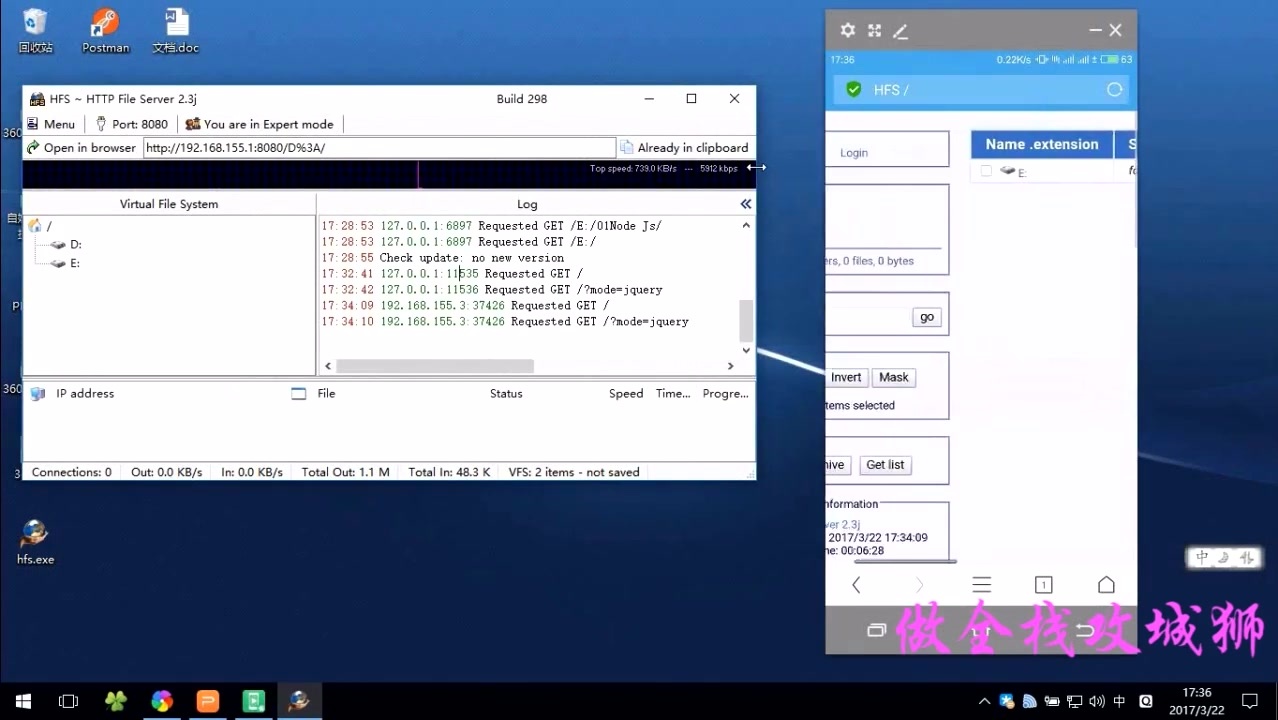Image resolution: width=1278 pixels, height=720 pixels.
Task: Select the root '/' node in Virtual File System
Action: click(x=41, y=227)
